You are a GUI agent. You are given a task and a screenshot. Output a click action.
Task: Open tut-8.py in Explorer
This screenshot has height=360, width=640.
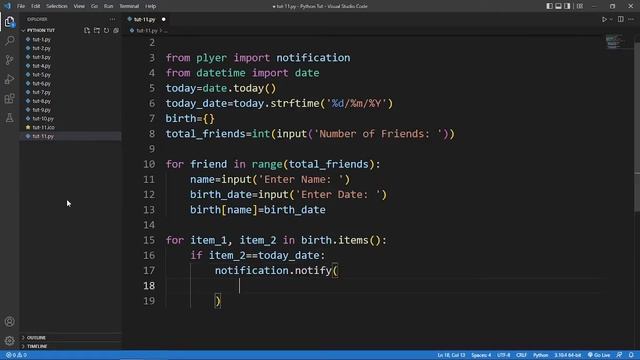tap(41, 101)
